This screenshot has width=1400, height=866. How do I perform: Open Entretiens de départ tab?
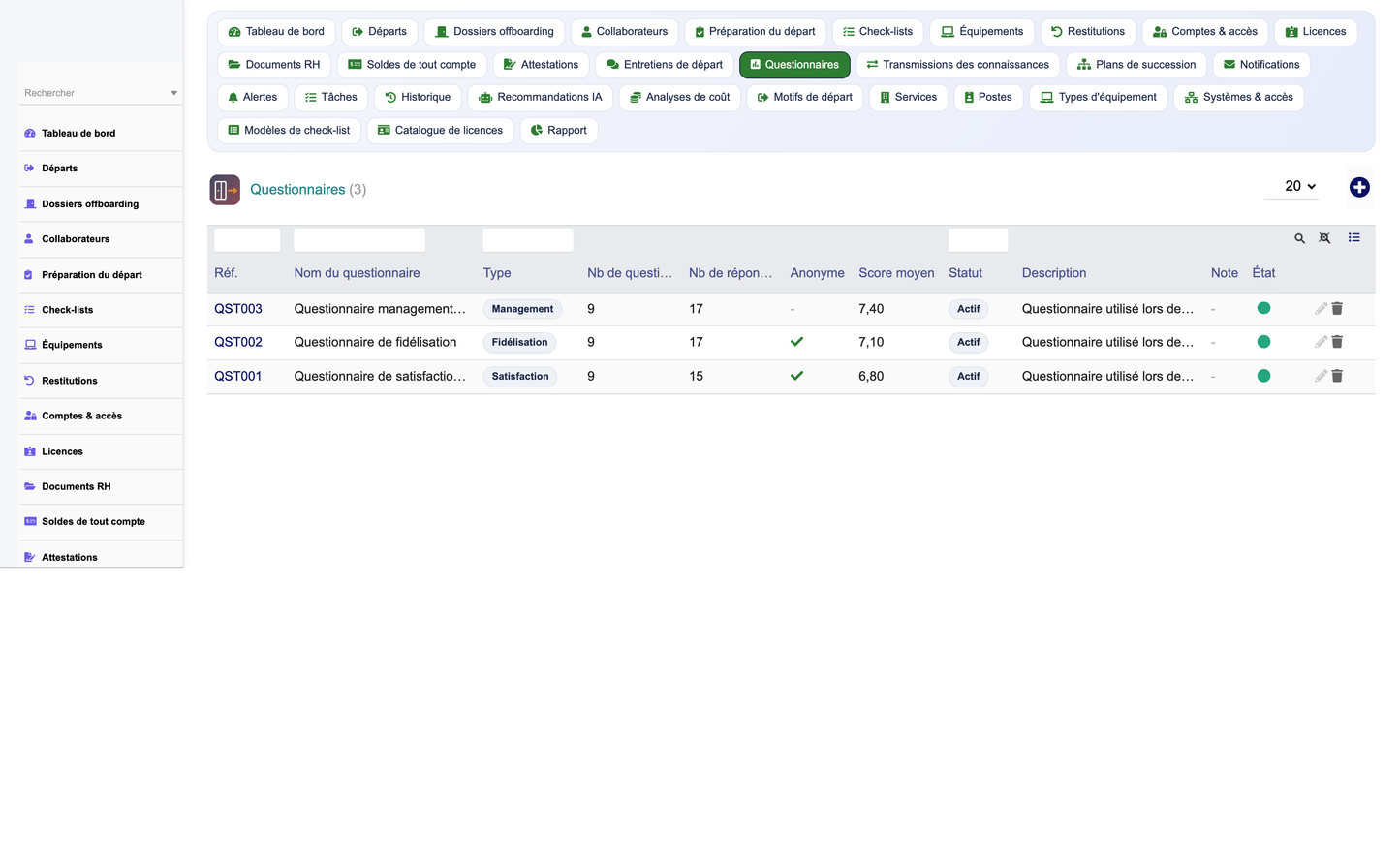coord(664,65)
